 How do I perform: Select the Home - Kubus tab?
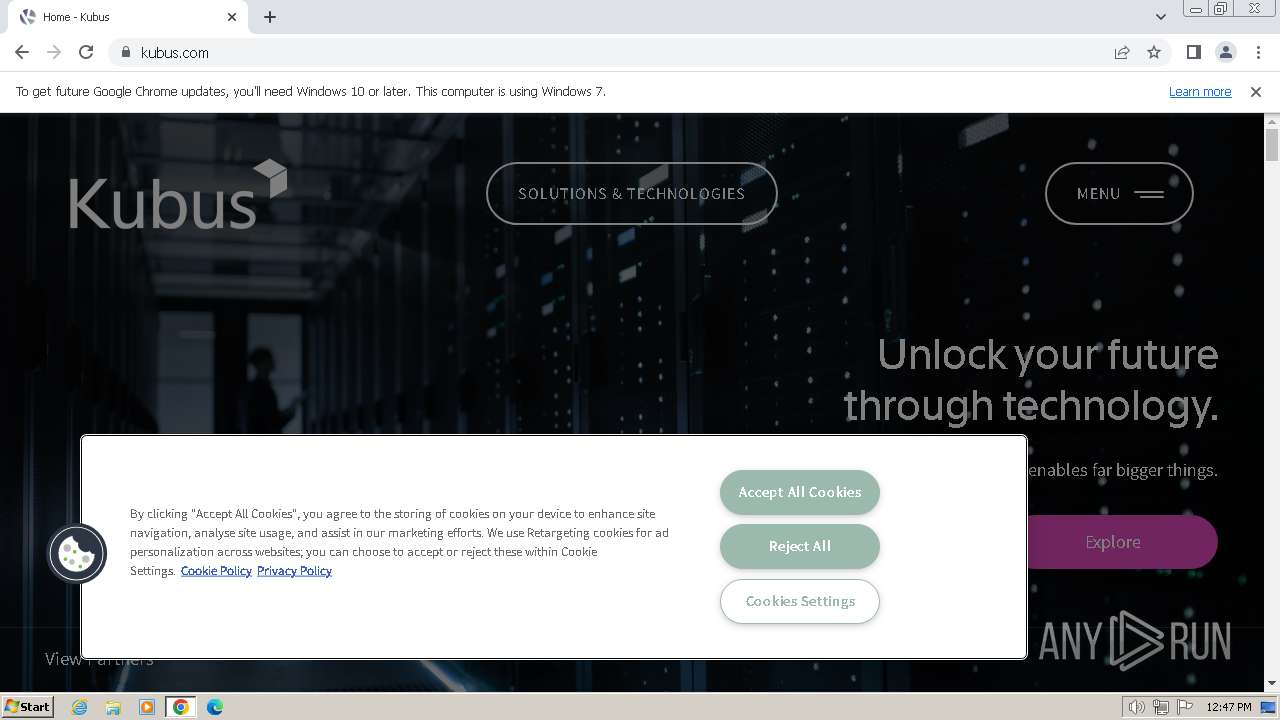pyautogui.click(x=127, y=17)
